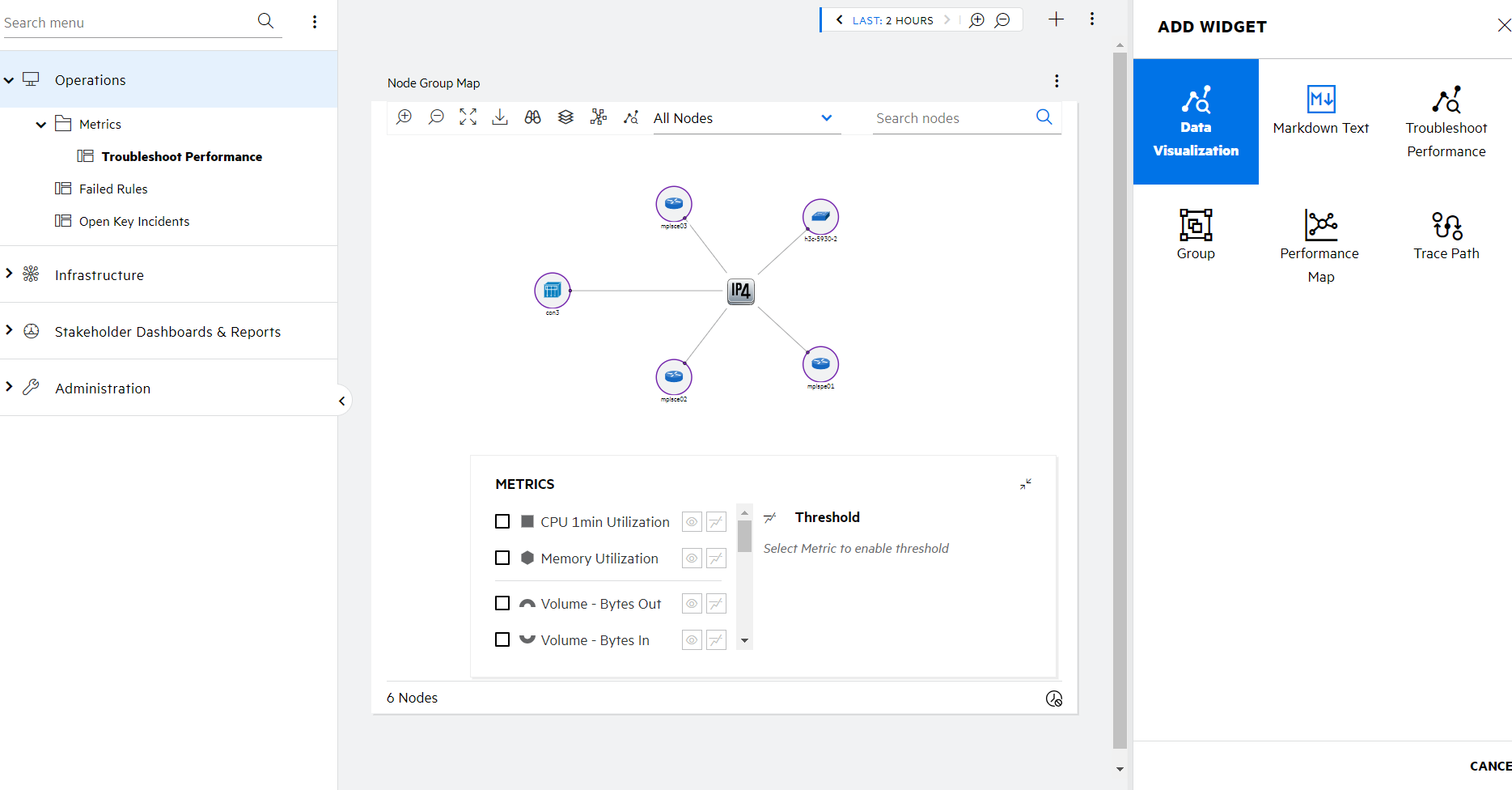Image resolution: width=1512 pixels, height=790 pixels.
Task: Toggle threshold for Volume - Bytes In
Action: coord(716,640)
